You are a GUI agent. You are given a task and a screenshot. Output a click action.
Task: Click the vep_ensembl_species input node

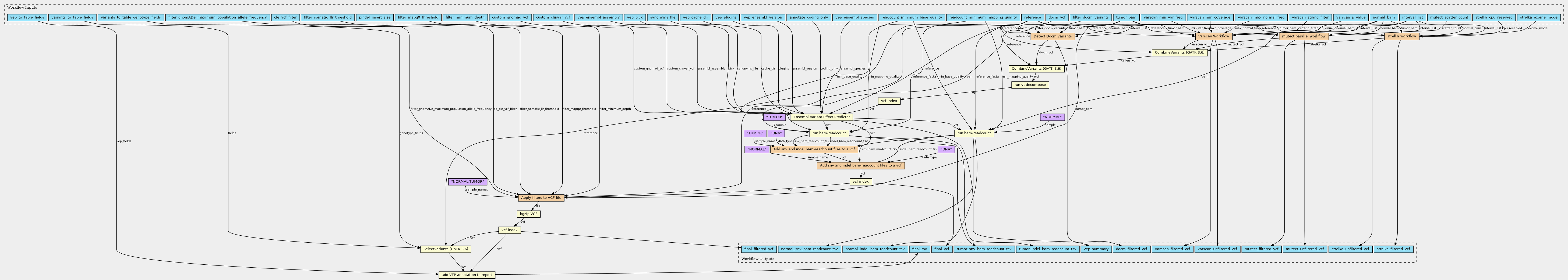[x=854, y=18]
